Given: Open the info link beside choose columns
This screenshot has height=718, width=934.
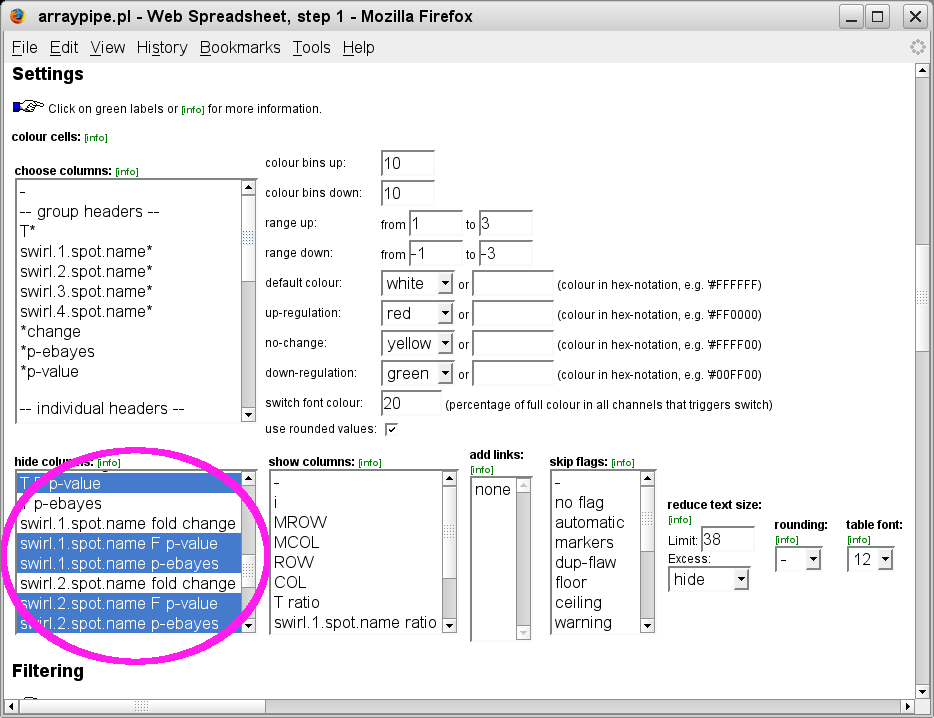Looking at the screenshot, I should [127, 172].
